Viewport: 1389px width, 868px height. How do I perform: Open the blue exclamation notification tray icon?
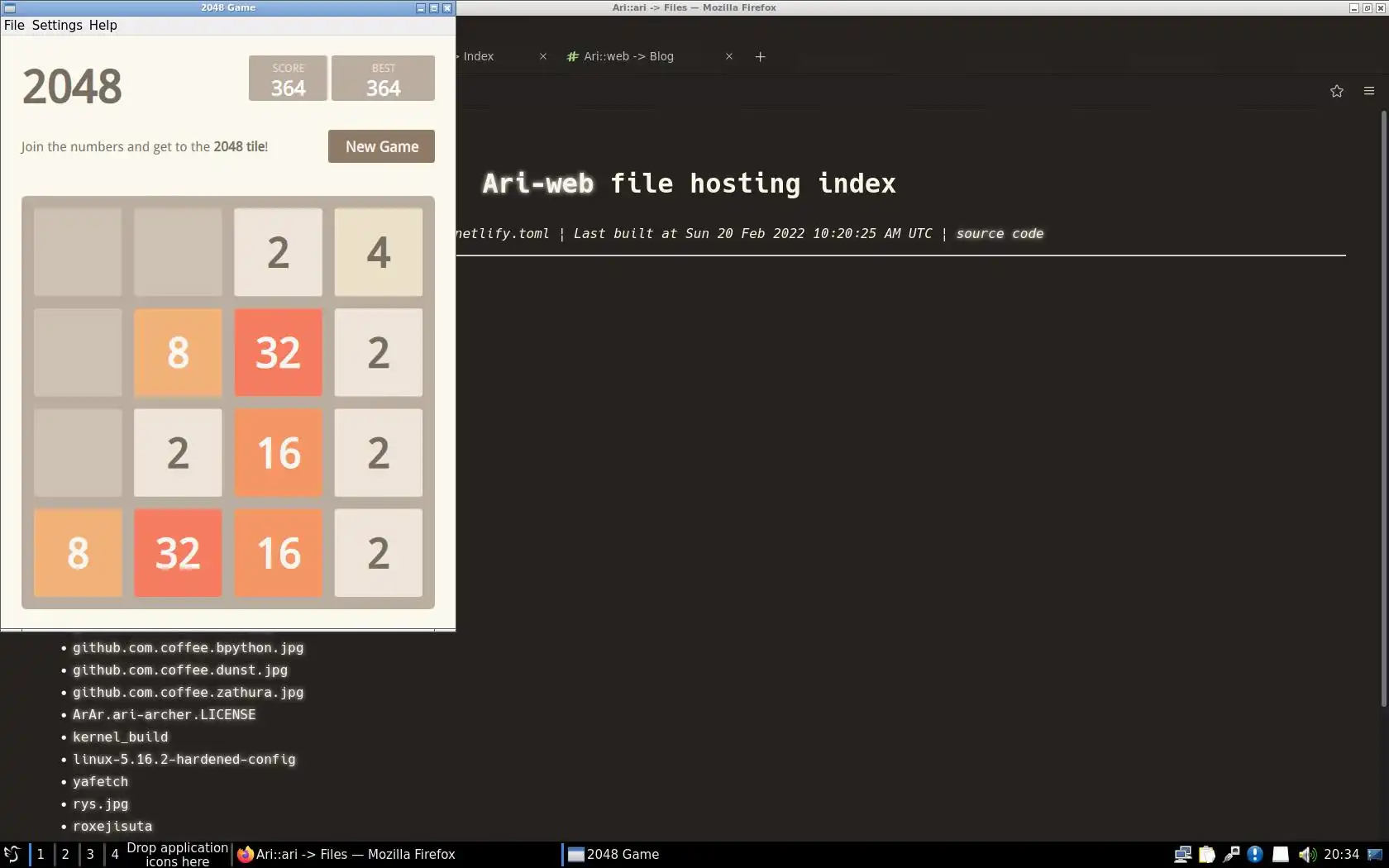[x=1255, y=854]
